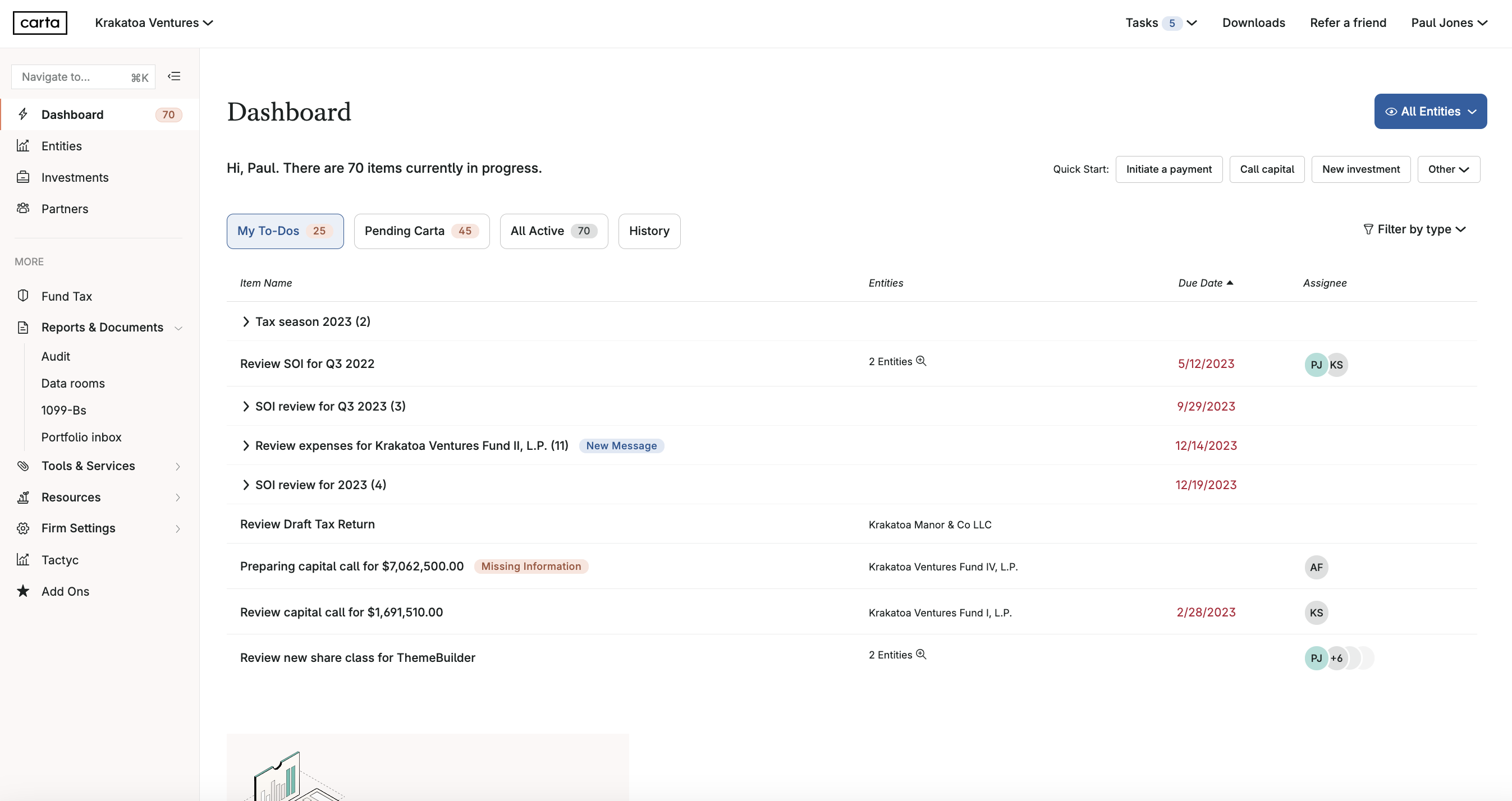Expand SOI review for Q3 2023 group
Viewport: 1512px width, 801px height.
tap(245, 406)
